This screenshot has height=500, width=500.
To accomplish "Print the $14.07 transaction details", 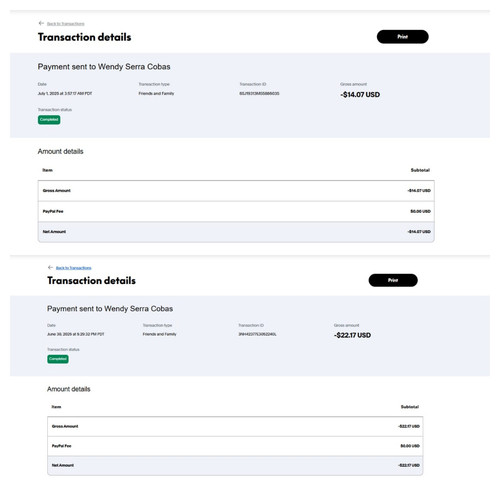I will tap(403, 37).
